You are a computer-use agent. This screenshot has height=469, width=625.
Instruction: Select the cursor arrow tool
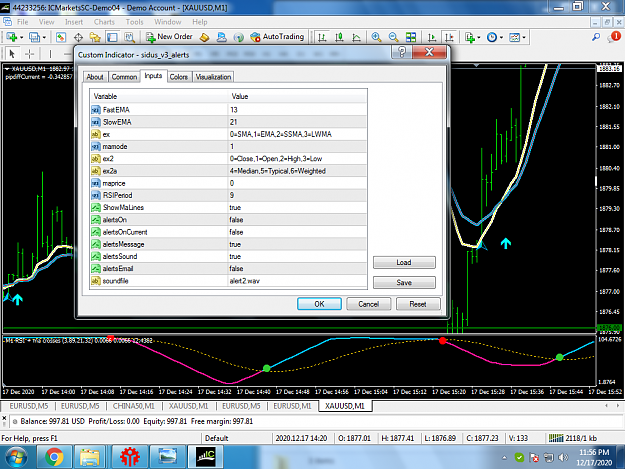point(12,53)
